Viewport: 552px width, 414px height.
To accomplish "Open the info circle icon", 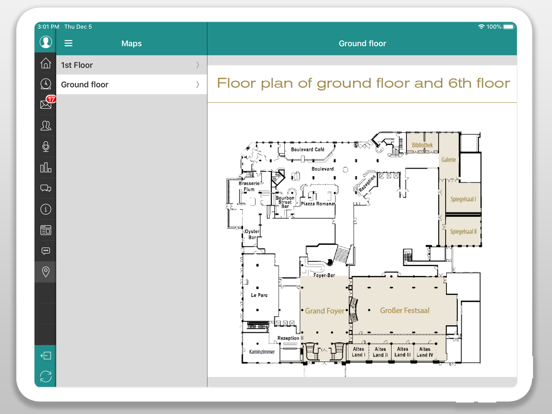I will tap(45, 209).
